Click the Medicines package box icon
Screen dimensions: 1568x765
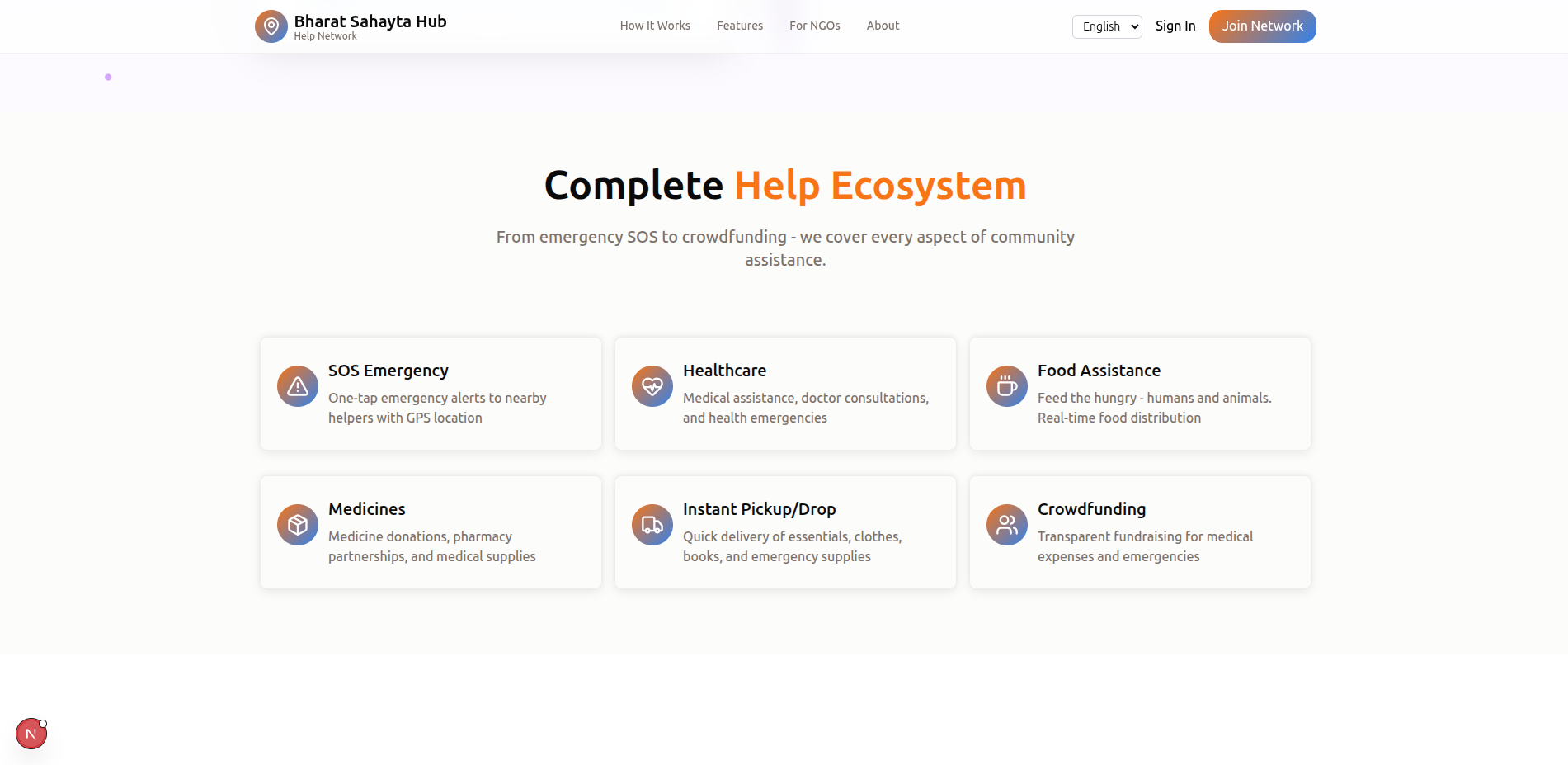[298, 525]
